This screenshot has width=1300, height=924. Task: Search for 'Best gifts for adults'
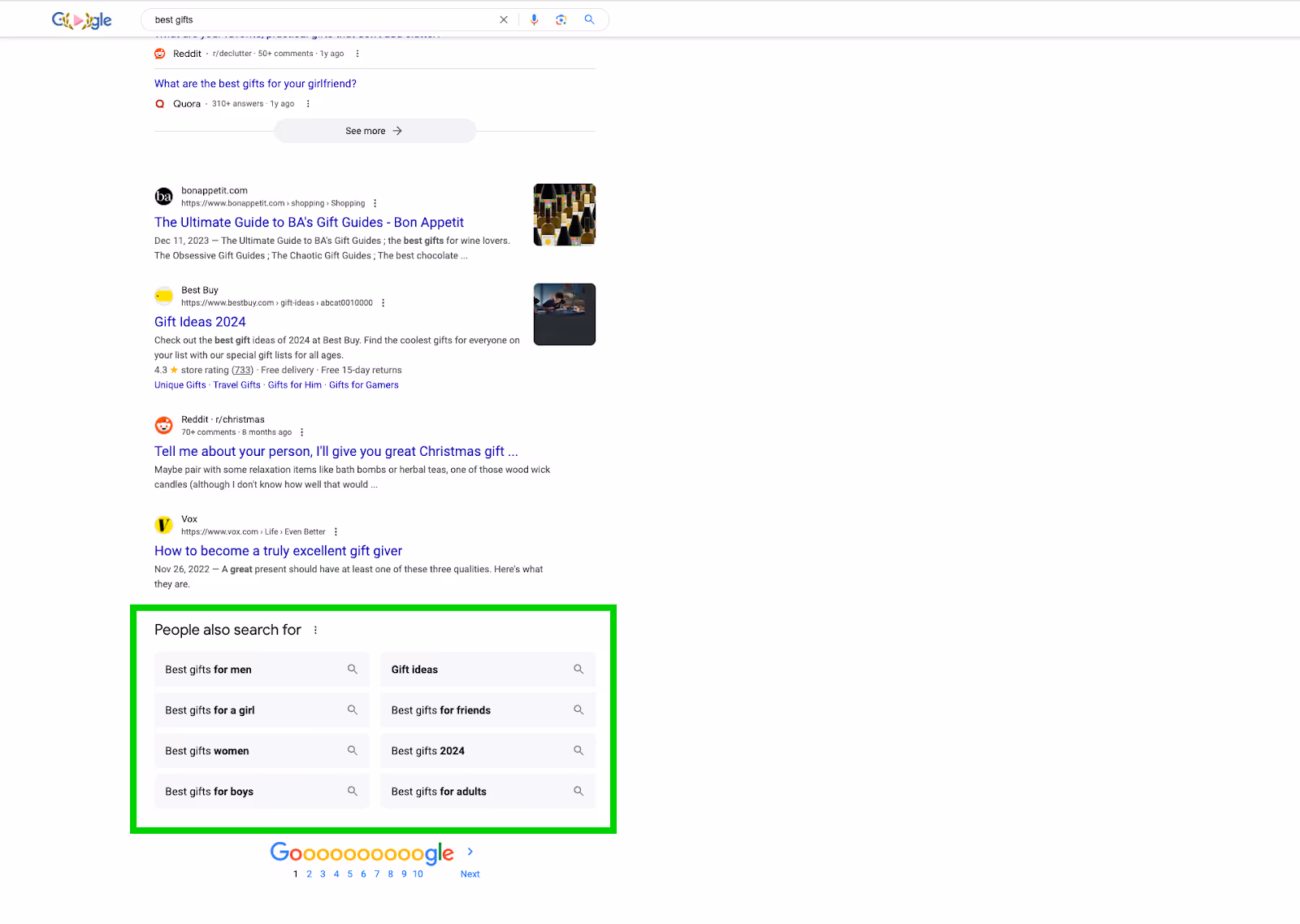pyautogui.click(x=487, y=792)
